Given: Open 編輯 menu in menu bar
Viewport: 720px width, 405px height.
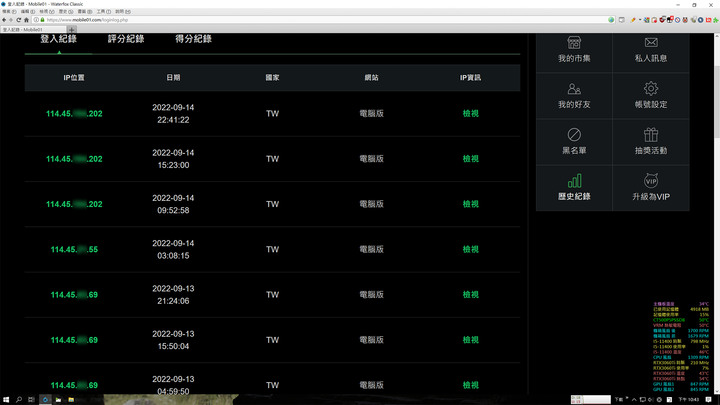Looking at the screenshot, I should pyautogui.click(x=28, y=11).
